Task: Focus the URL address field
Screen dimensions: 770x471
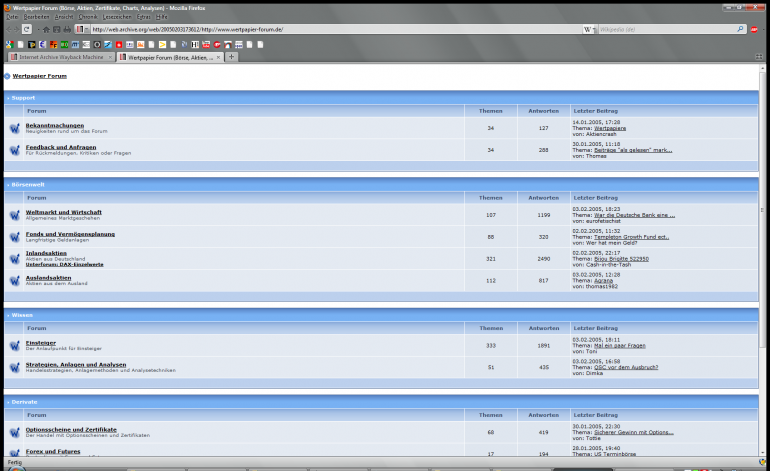Action: [334, 29]
